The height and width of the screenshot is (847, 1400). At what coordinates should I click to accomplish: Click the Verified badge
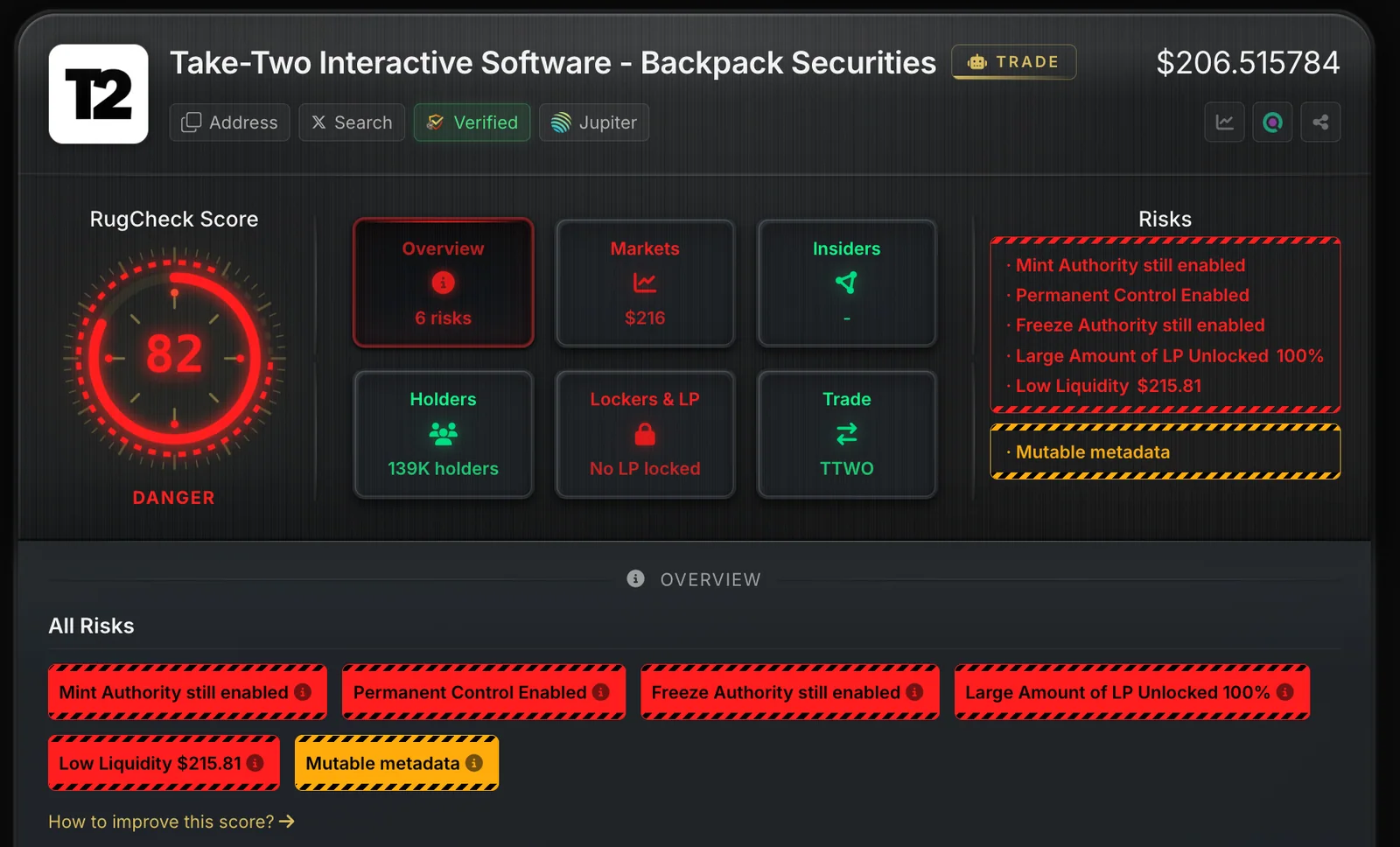pyautogui.click(x=472, y=122)
